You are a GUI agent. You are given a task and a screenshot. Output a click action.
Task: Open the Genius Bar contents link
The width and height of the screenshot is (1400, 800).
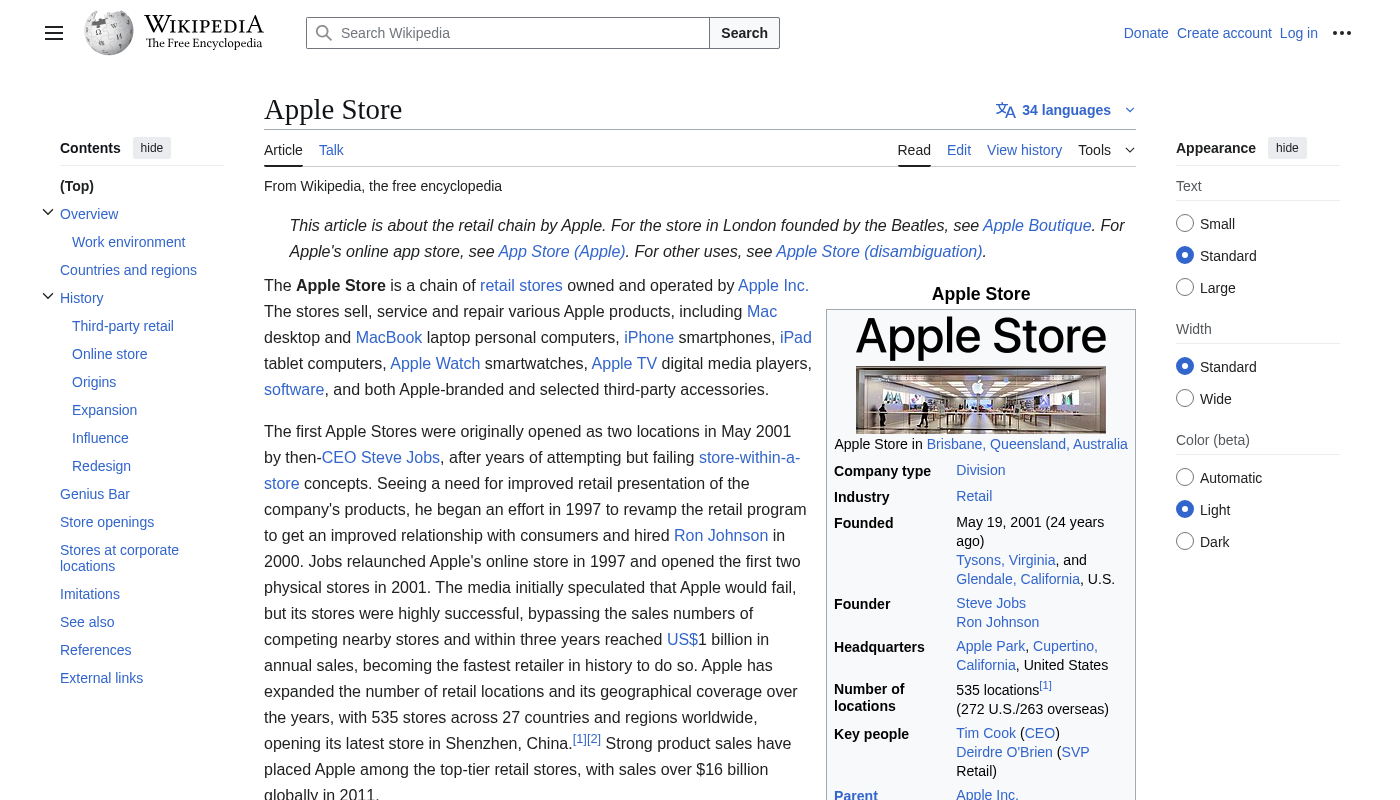[95, 494]
